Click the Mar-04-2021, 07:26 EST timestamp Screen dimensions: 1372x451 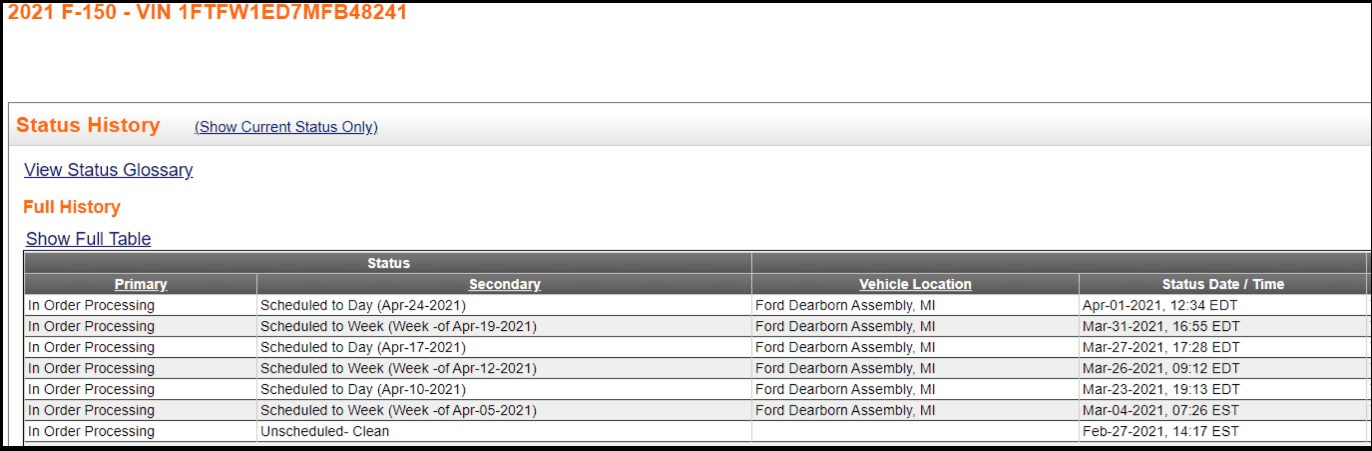click(x=1160, y=410)
